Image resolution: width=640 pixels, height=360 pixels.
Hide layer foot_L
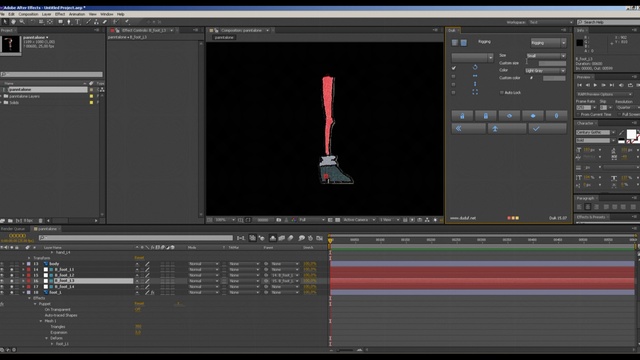(x=2, y=292)
